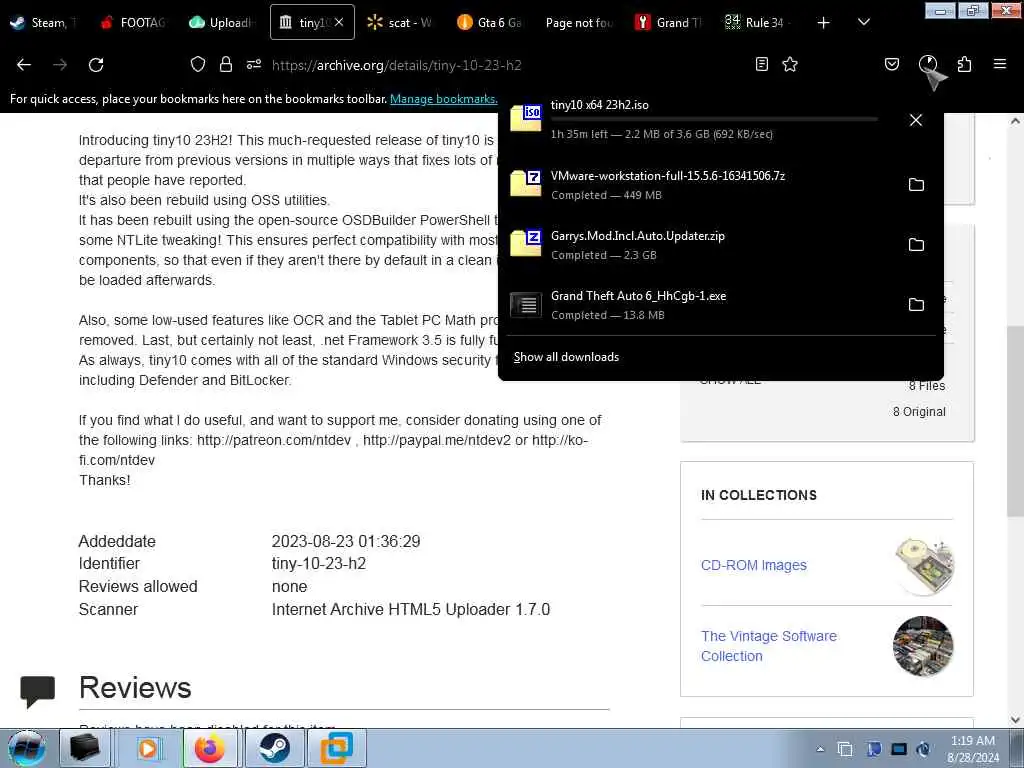Click the page vertical scrollbar thumb
Screen dimensions: 1024x768
click(1015, 421)
